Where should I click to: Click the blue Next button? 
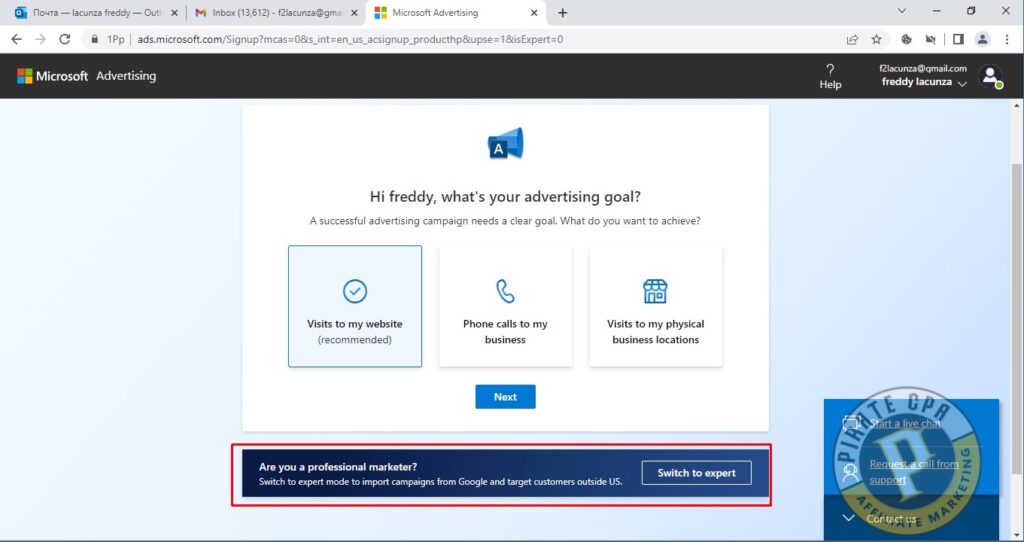click(x=505, y=396)
